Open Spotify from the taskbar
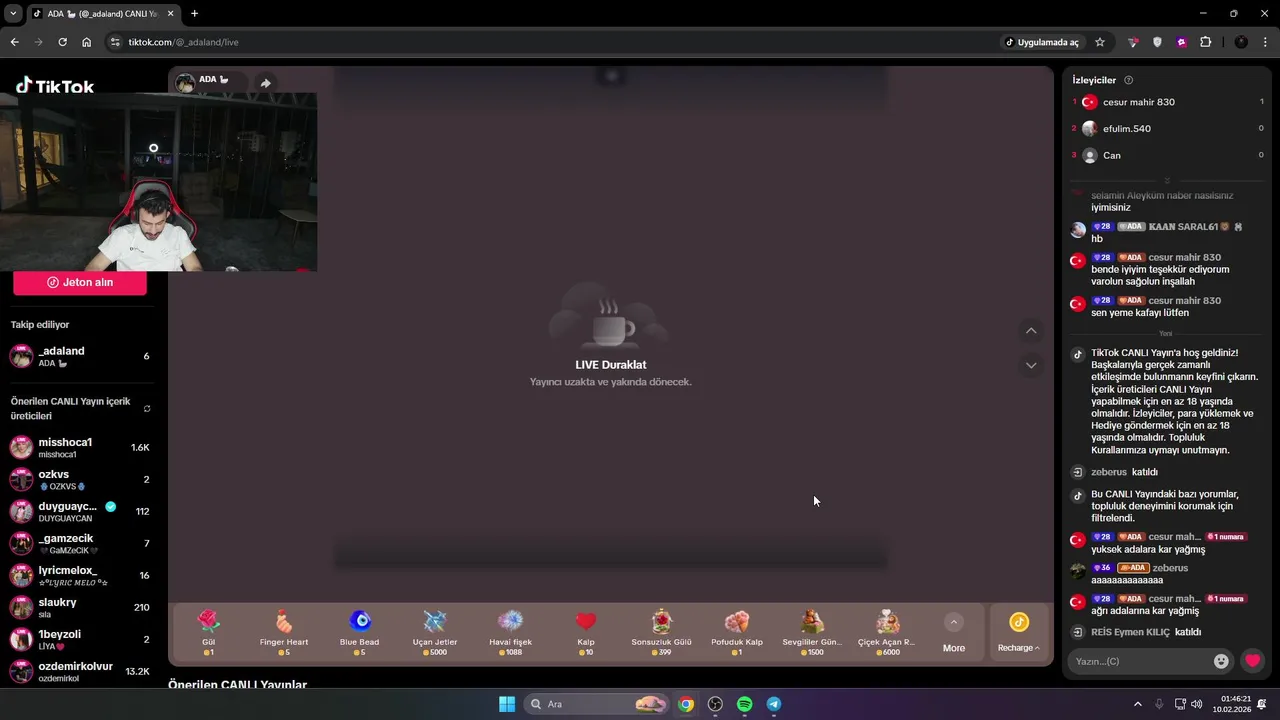The height and width of the screenshot is (720, 1280). click(744, 704)
